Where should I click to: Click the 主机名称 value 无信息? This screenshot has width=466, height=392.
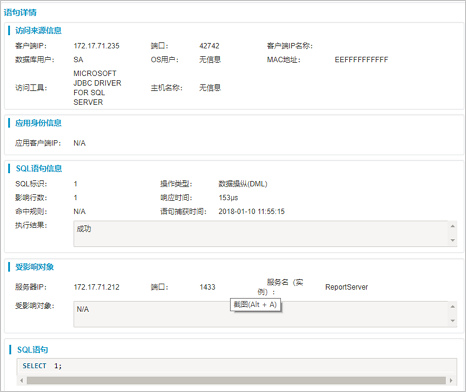tap(210, 88)
